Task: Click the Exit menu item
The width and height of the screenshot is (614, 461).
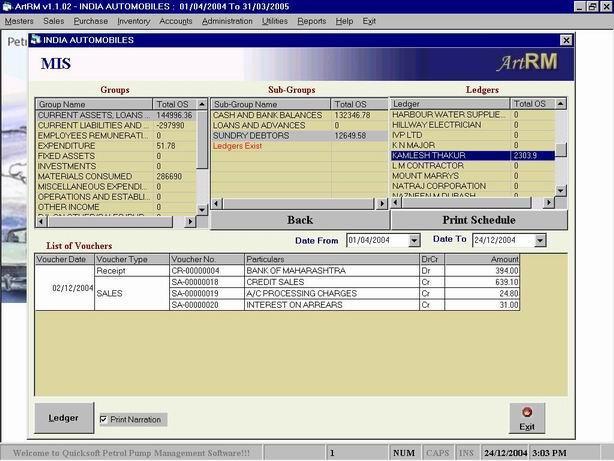Action: pyautogui.click(x=369, y=21)
